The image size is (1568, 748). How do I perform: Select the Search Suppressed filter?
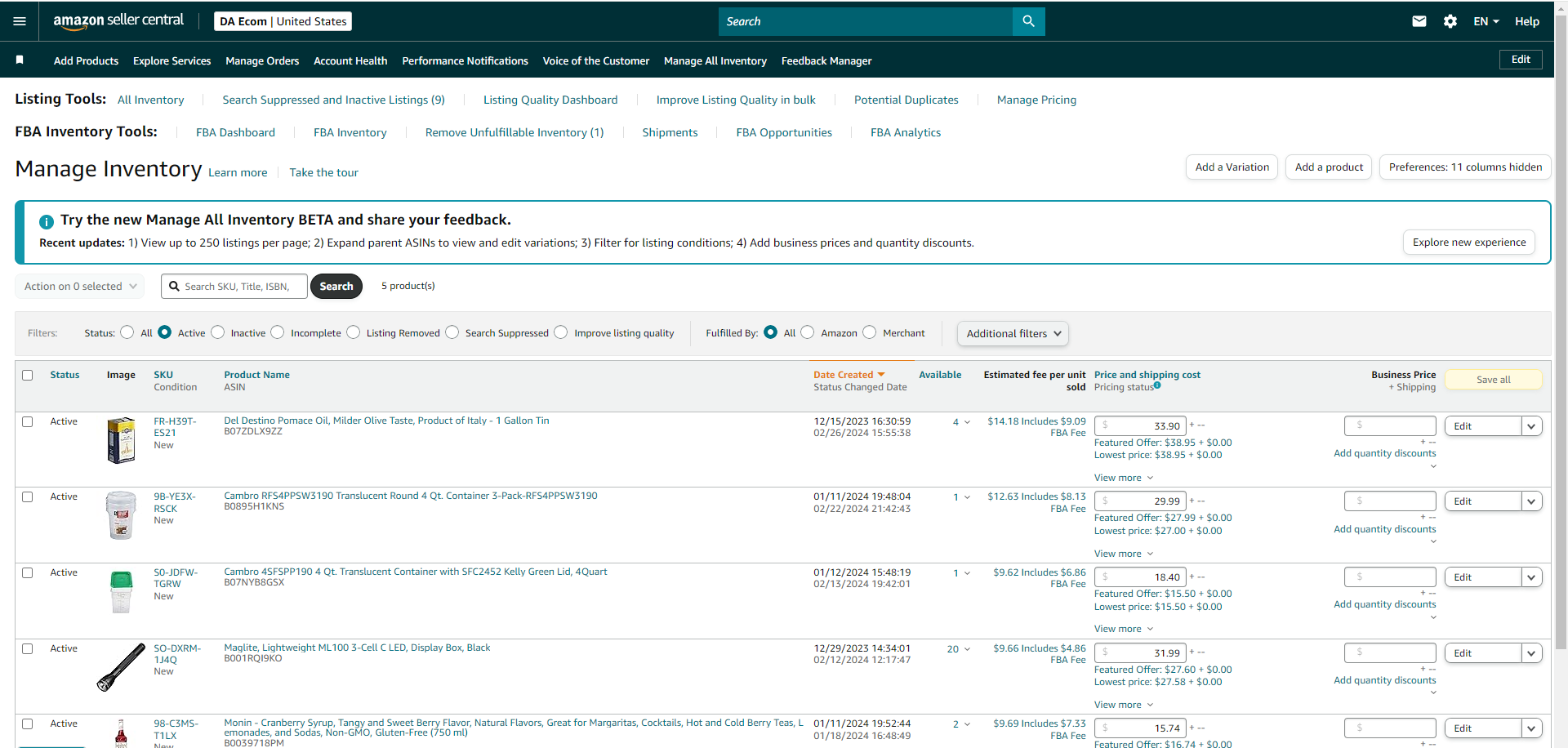(x=452, y=332)
